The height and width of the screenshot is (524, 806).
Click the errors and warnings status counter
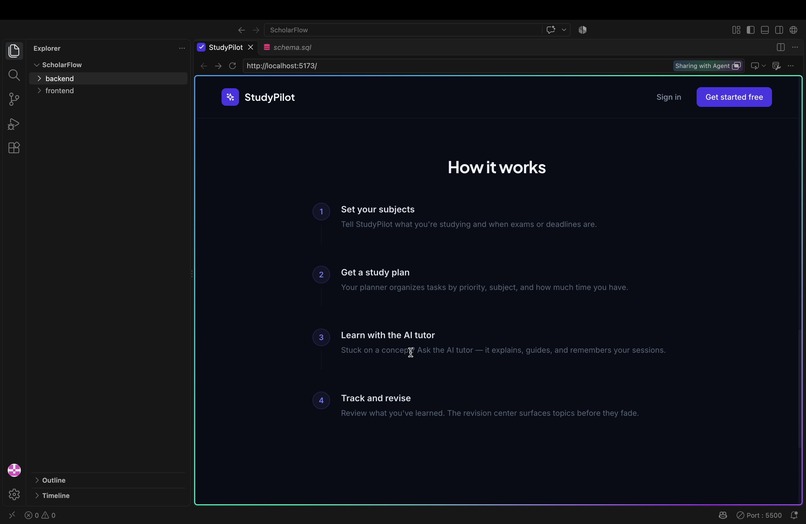pyautogui.click(x=40, y=515)
